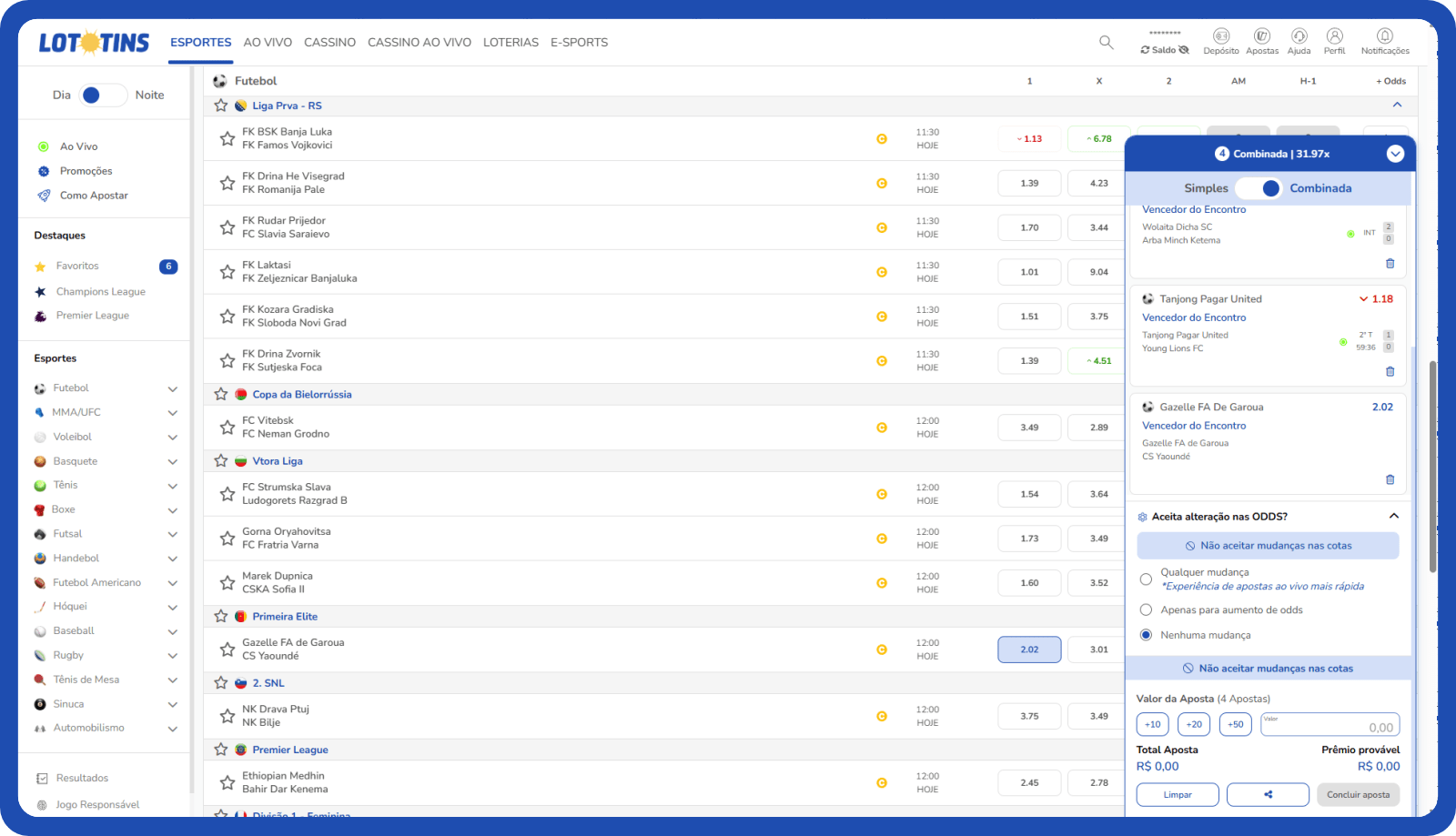The image size is (1456, 836).
Task: Collapse the Combinada betslip panel chevron
Action: (x=1395, y=154)
